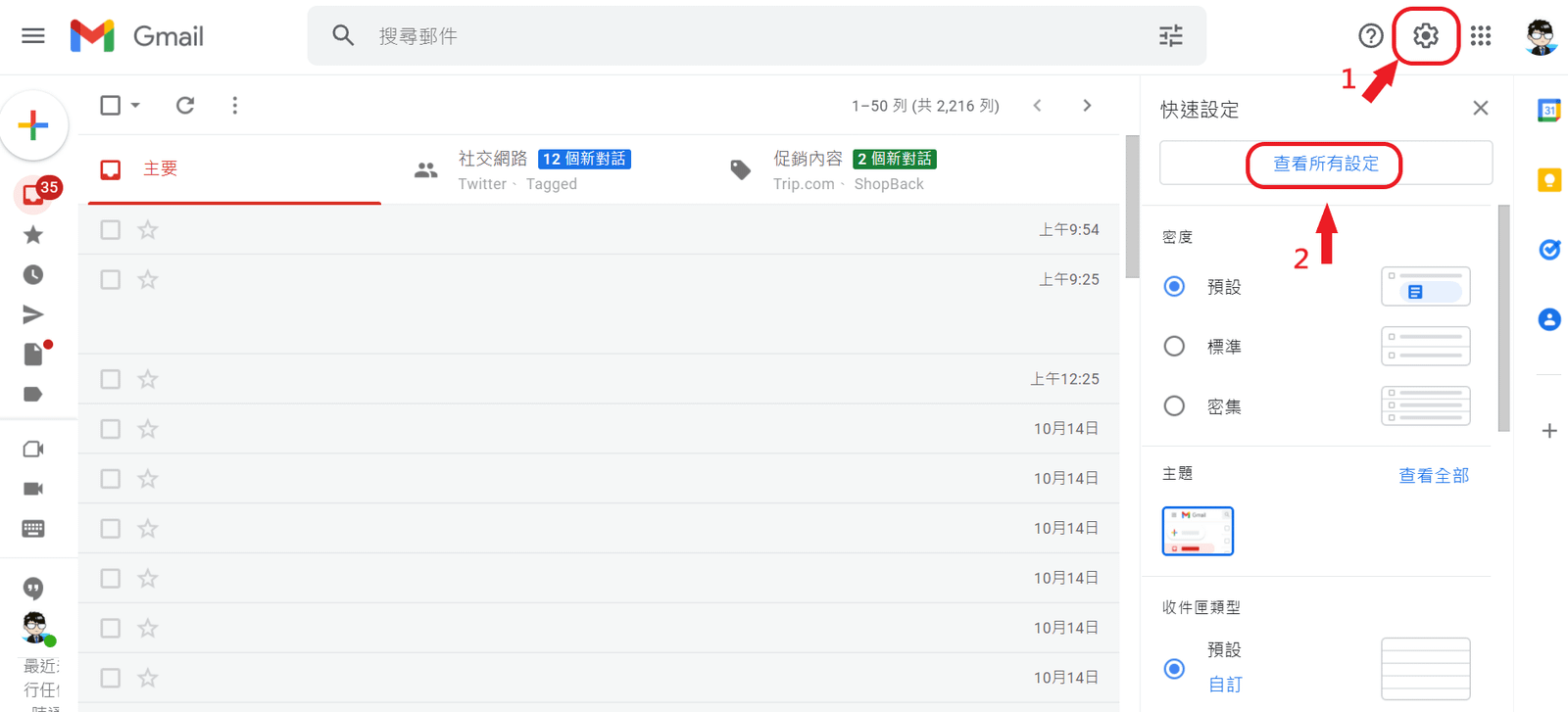Image resolution: width=1568 pixels, height=712 pixels.
Task: Open the main menu hamburger icon
Action: click(x=33, y=36)
